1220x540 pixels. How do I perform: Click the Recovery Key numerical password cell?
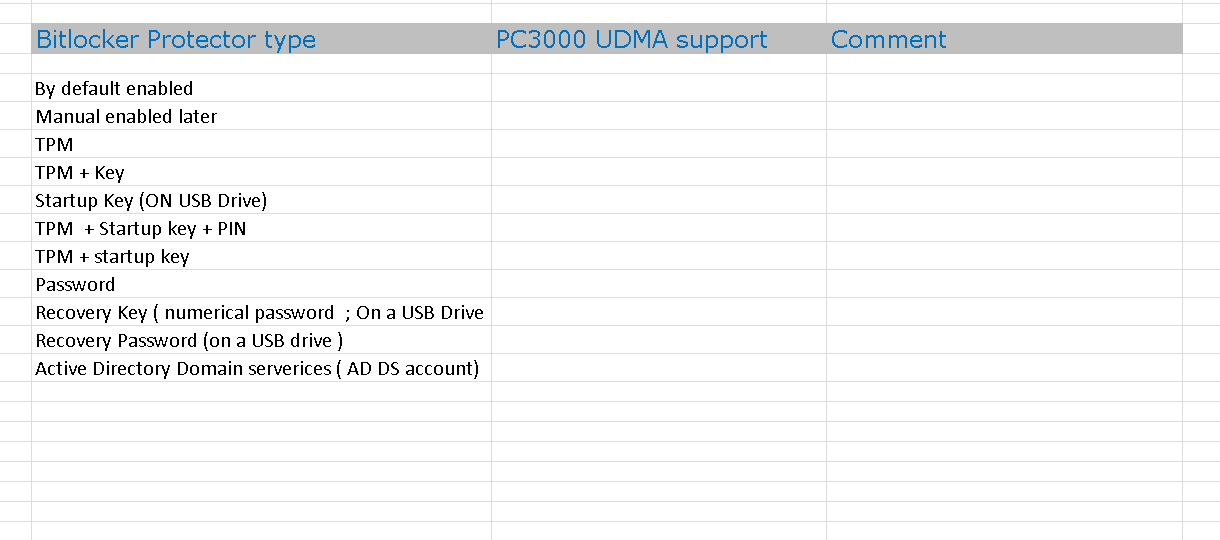click(261, 312)
